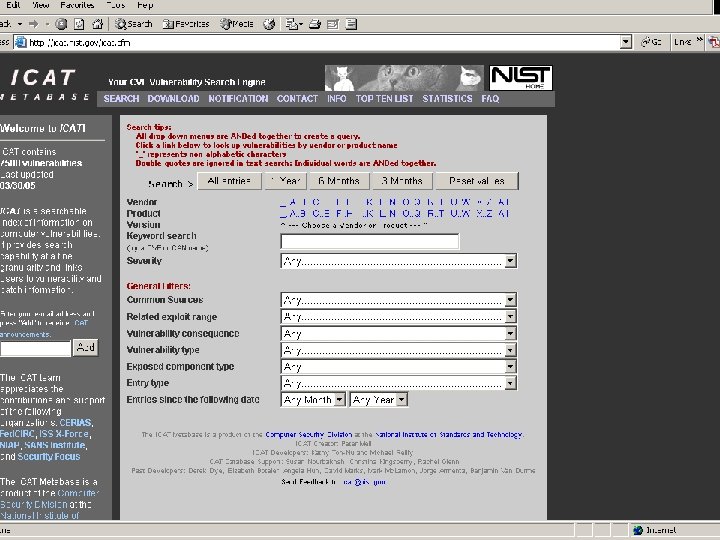Viewport: 720px width, 540px height.
Task: Click the Keyword search text field
Action: (370, 241)
